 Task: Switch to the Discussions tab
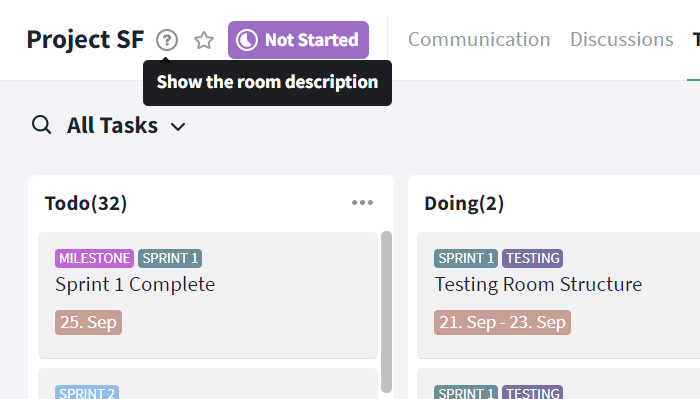coord(621,39)
